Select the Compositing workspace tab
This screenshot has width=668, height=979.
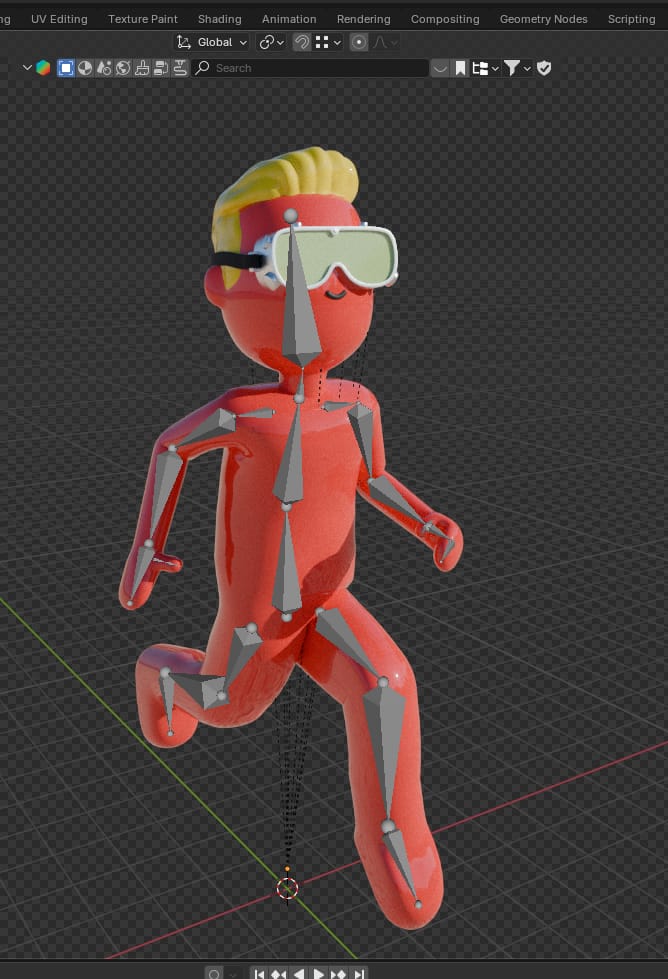(x=445, y=19)
